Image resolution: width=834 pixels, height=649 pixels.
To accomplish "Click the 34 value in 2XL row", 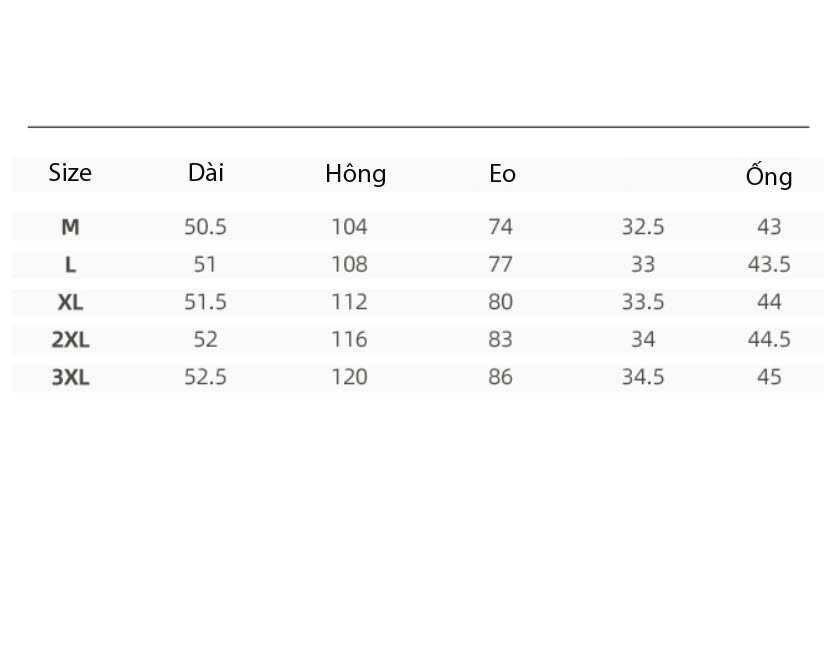I will pos(643,339).
